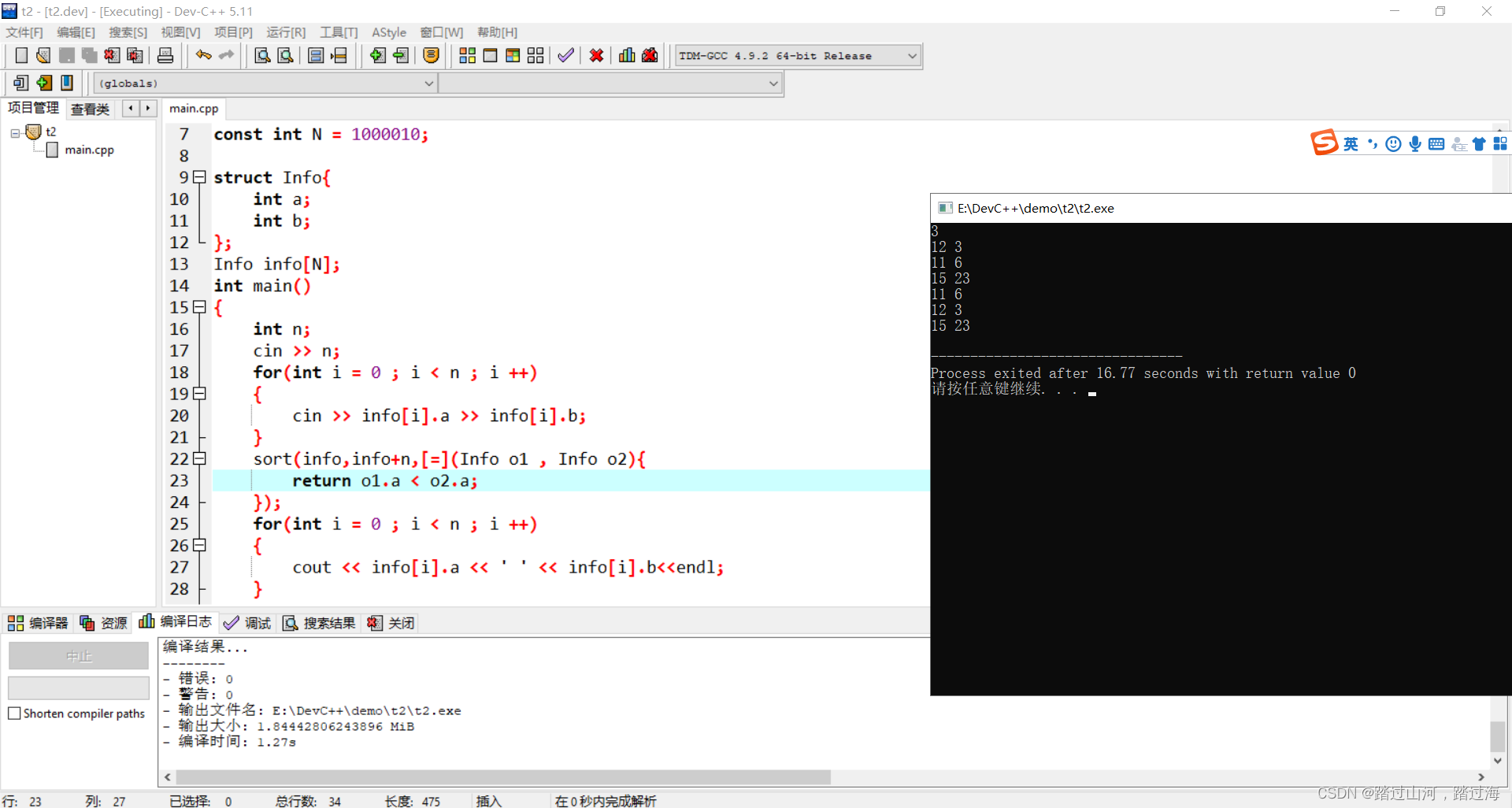Toggle Sogou punctuation mode icon
The width and height of the screenshot is (1512, 808).
[1372, 143]
